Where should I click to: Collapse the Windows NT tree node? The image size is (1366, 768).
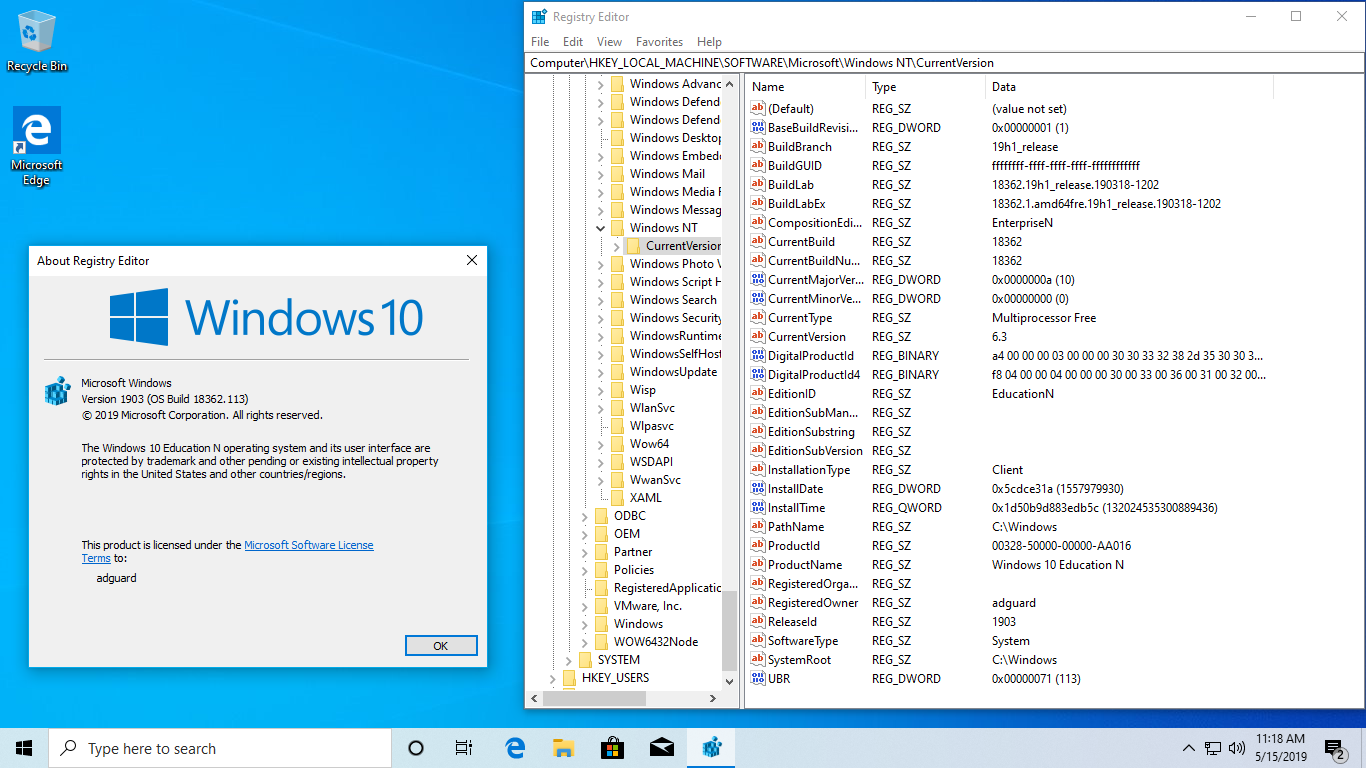(x=601, y=228)
